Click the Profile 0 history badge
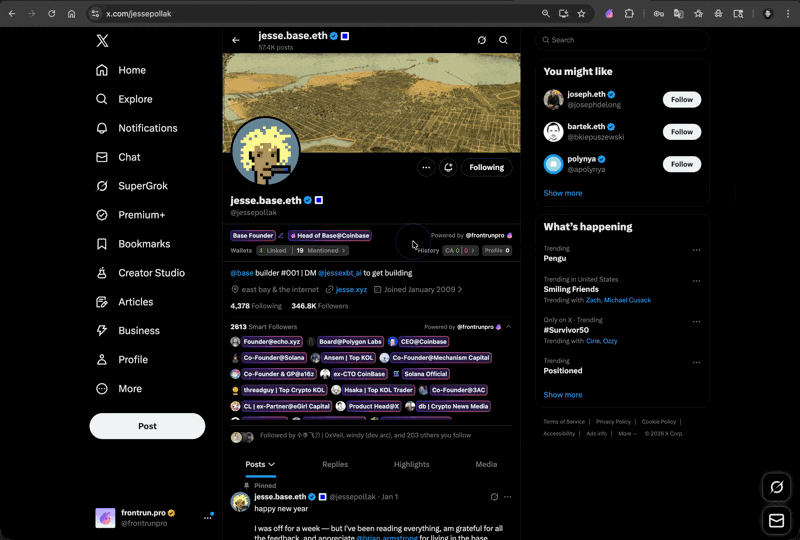Viewport: 800px width, 540px height. click(497, 251)
